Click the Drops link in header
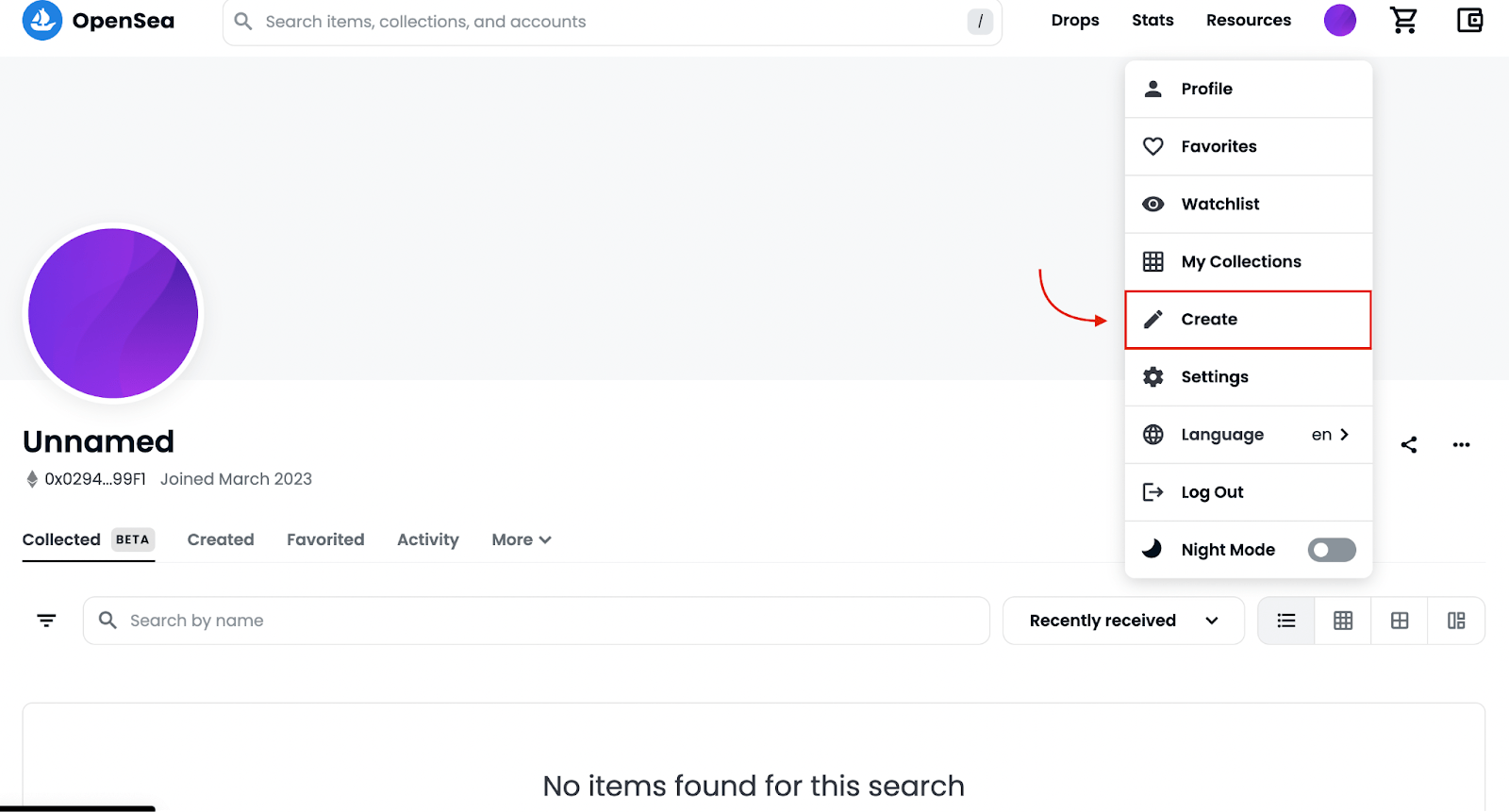The image size is (1509, 812). (1075, 21)
